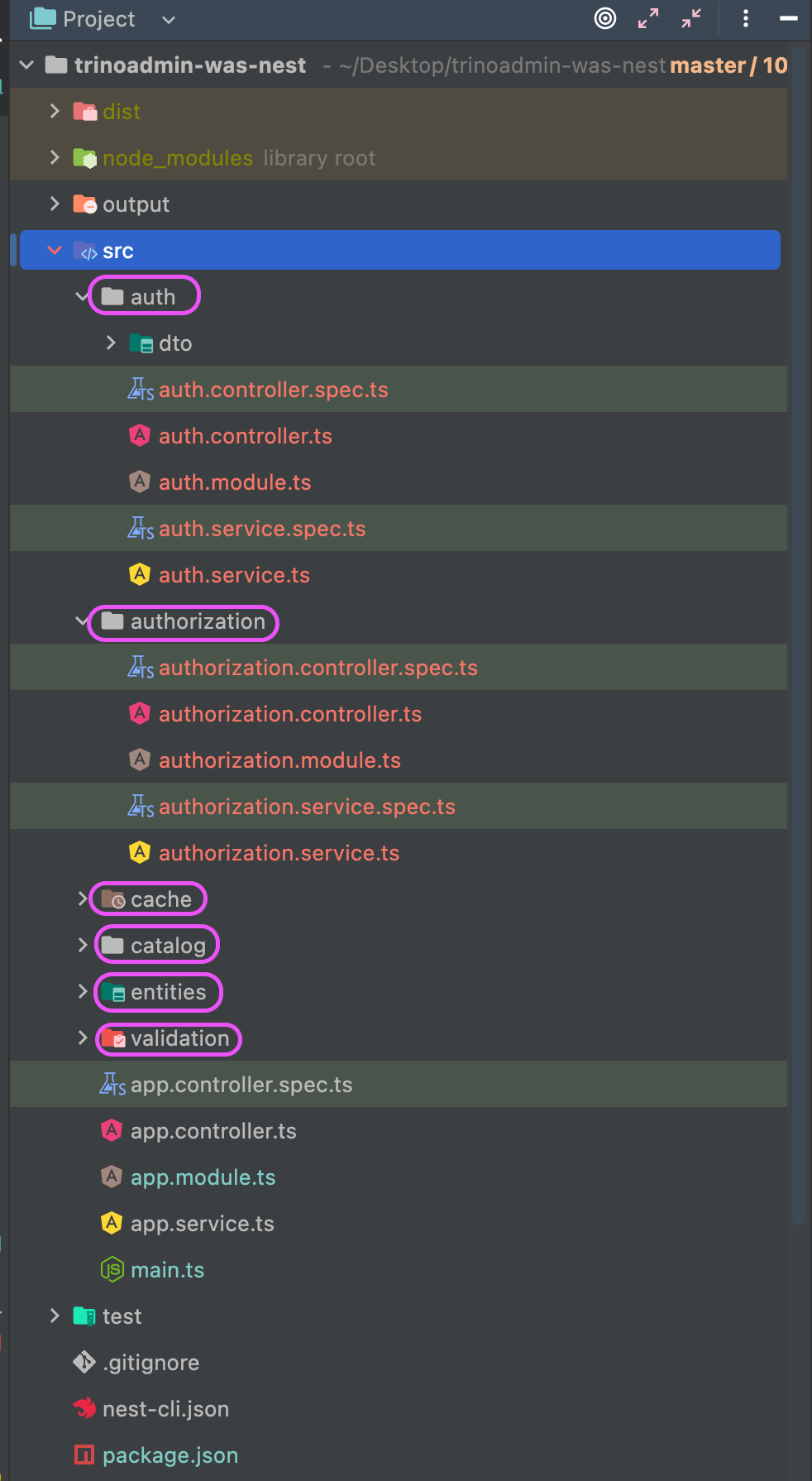
Task: Select package.json file name
Action: point(170,1455)
